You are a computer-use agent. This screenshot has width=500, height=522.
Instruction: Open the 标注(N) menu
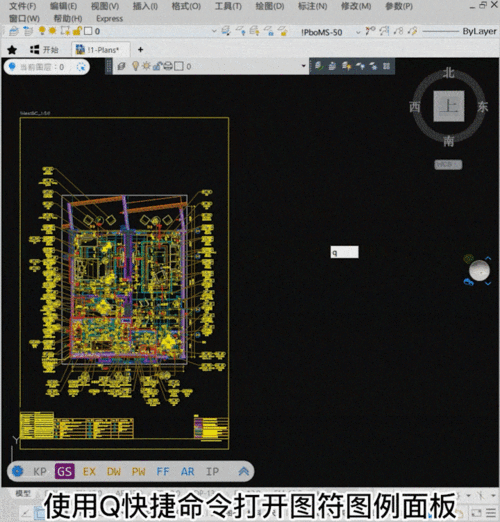point(312,6)
